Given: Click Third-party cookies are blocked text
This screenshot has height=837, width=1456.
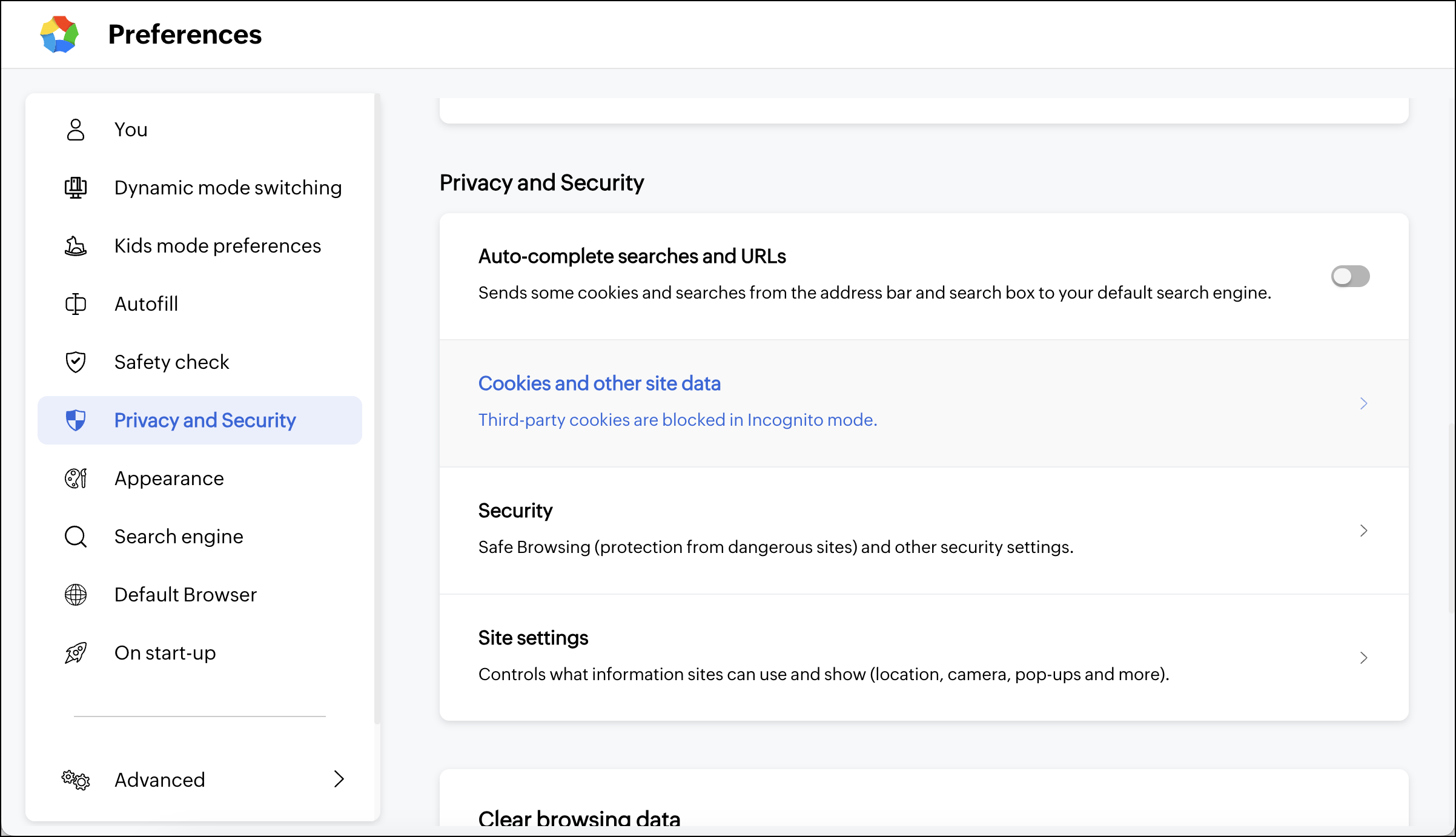Looking at the screenshot, I should tap(678, 420).
